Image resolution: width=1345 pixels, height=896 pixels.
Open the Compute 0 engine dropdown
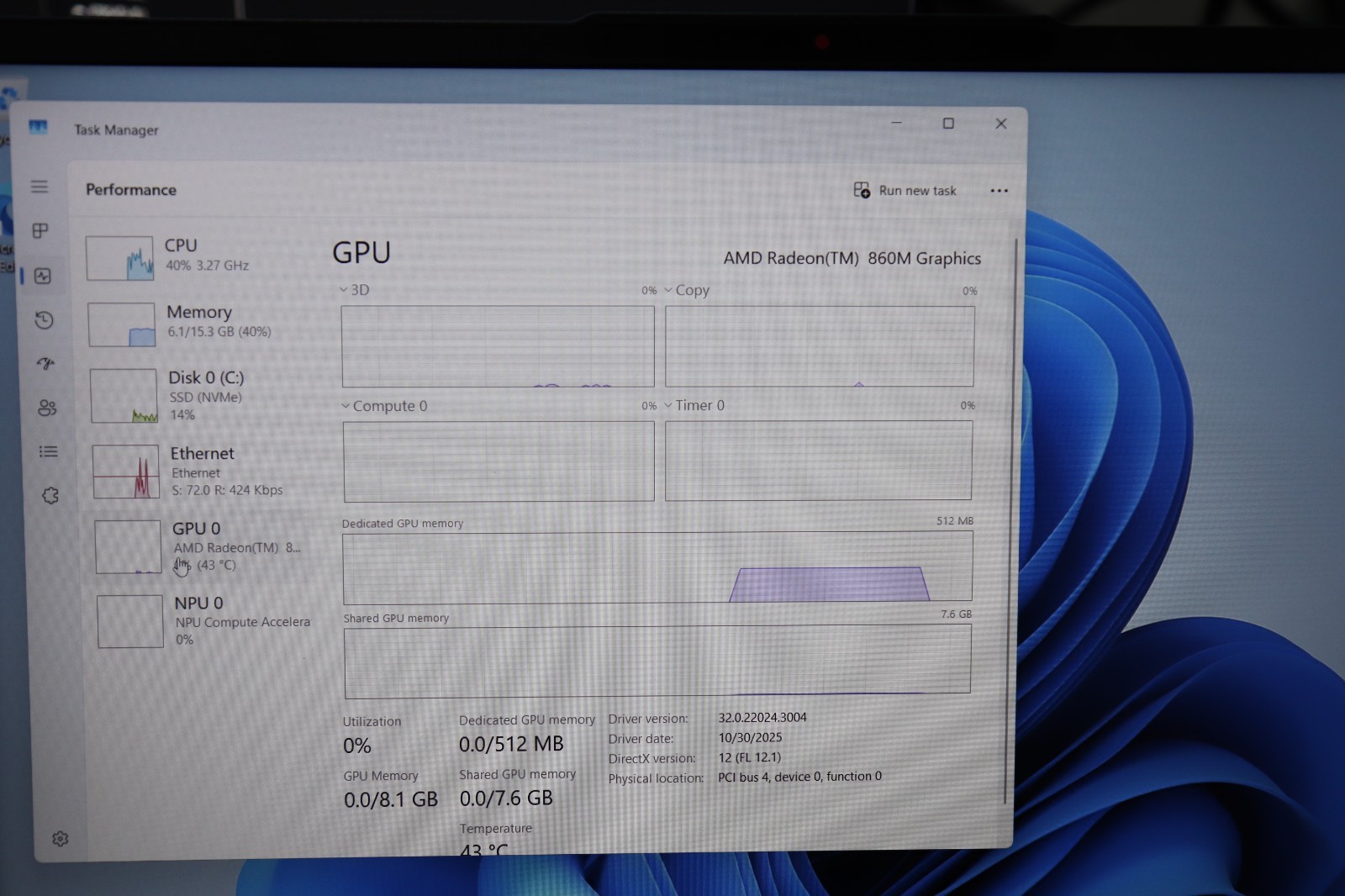pos(384,406)
